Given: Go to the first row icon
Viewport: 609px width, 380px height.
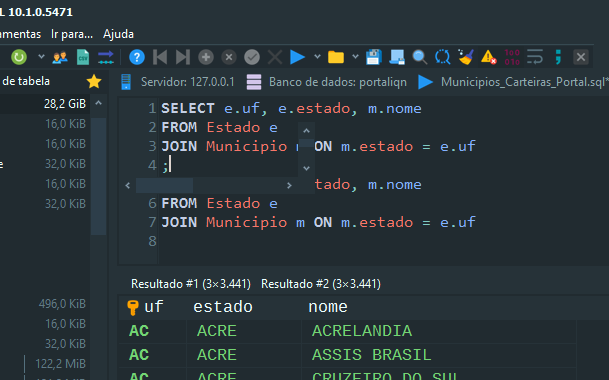Looking at the screenshot, I should click(160, 57).
